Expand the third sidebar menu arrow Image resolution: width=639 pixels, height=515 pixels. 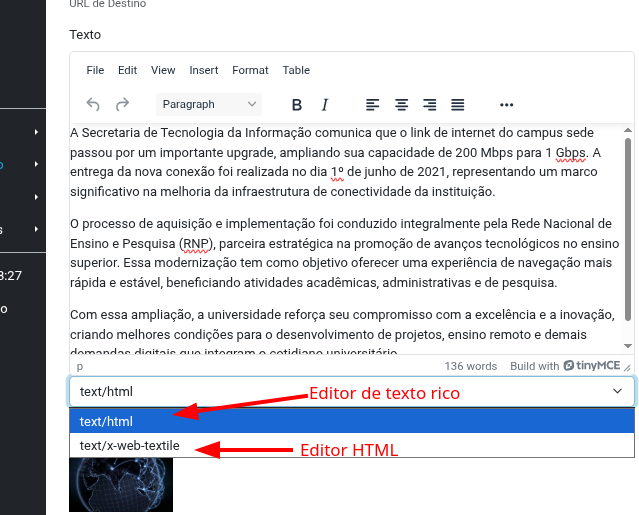36,197
